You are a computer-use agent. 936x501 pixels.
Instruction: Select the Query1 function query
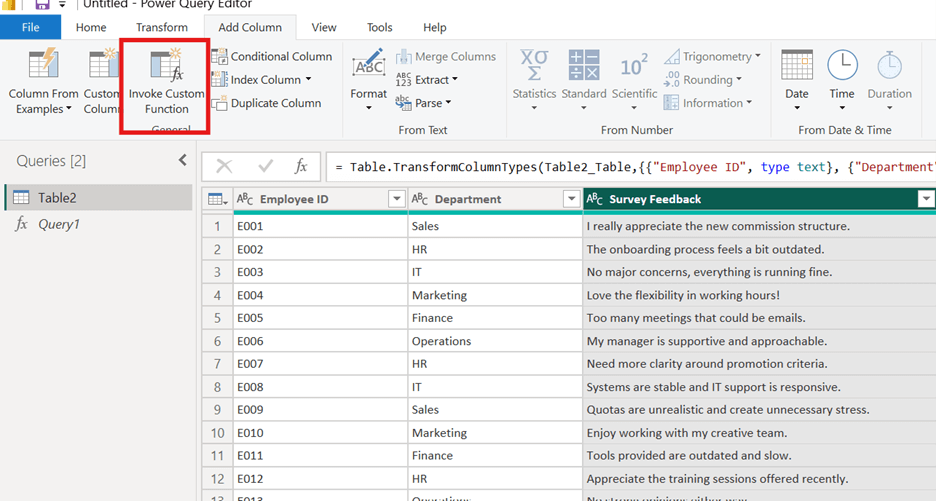[x=98, y=225]
